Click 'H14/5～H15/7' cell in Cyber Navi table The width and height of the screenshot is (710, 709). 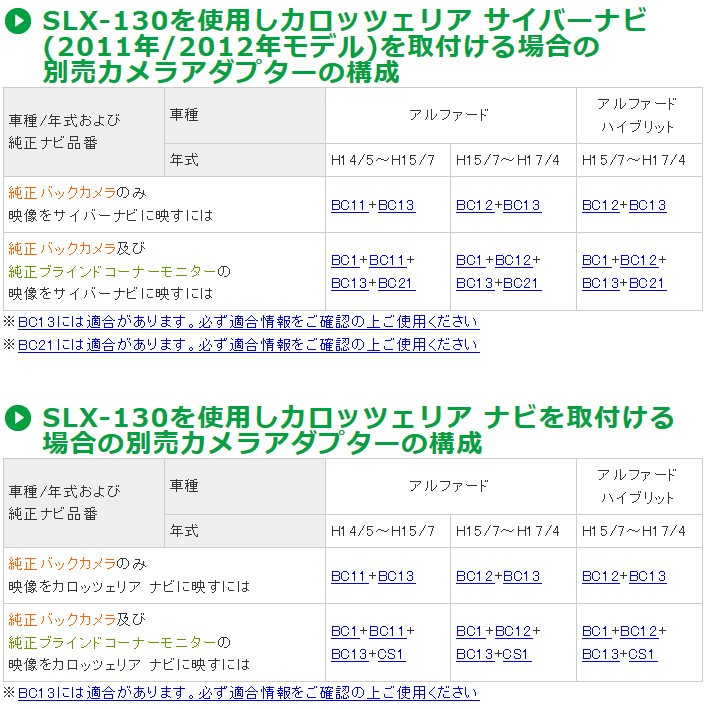[x=388, y=160]
